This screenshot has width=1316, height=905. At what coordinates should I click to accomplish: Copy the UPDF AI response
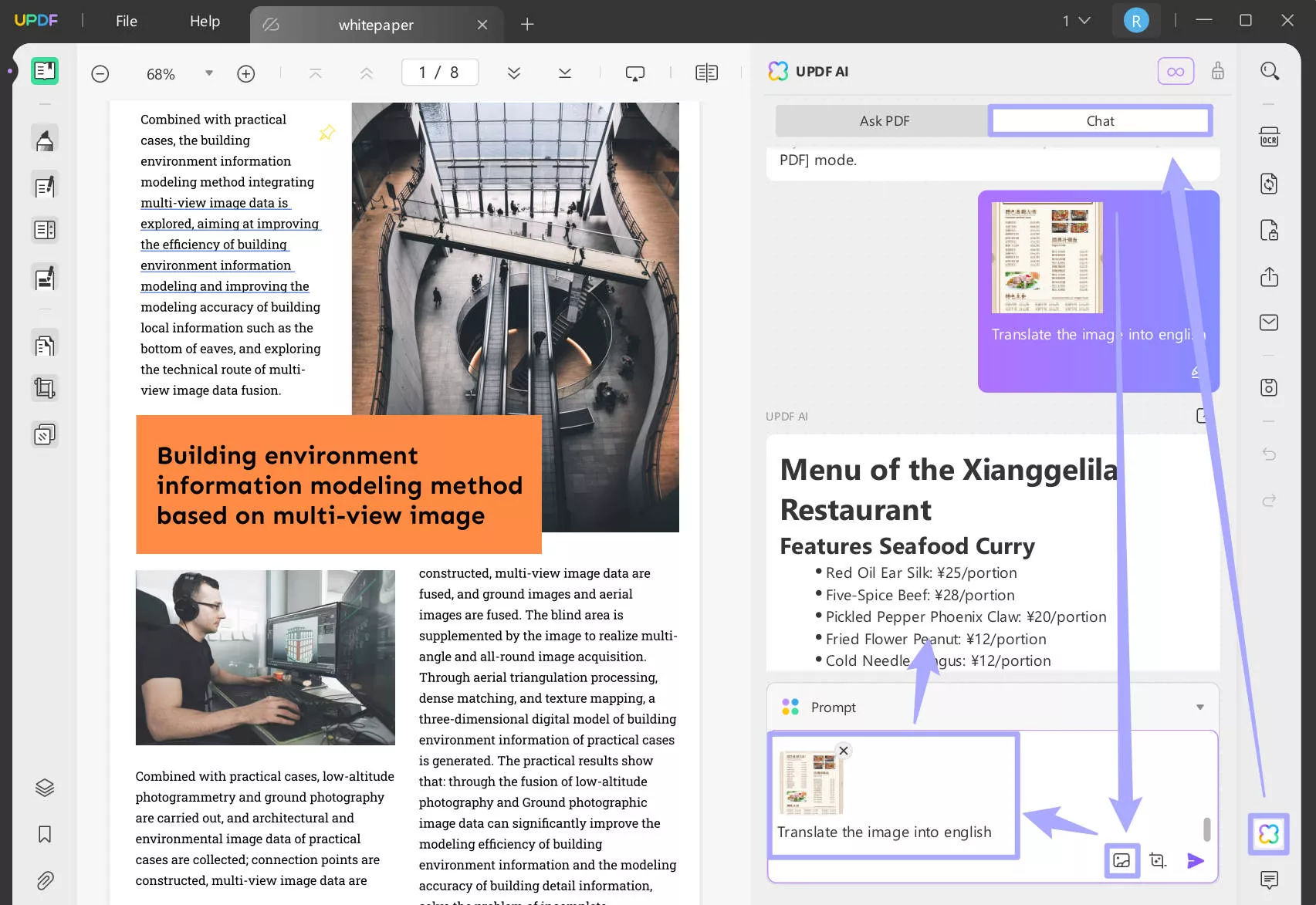tap(1203, 416)
